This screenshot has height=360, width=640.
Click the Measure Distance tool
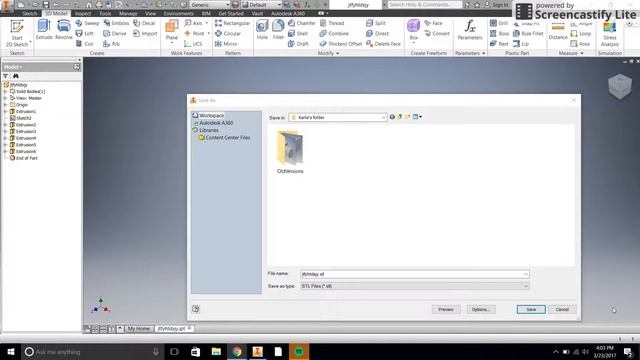pyautogui.click(x=558, y=32)
